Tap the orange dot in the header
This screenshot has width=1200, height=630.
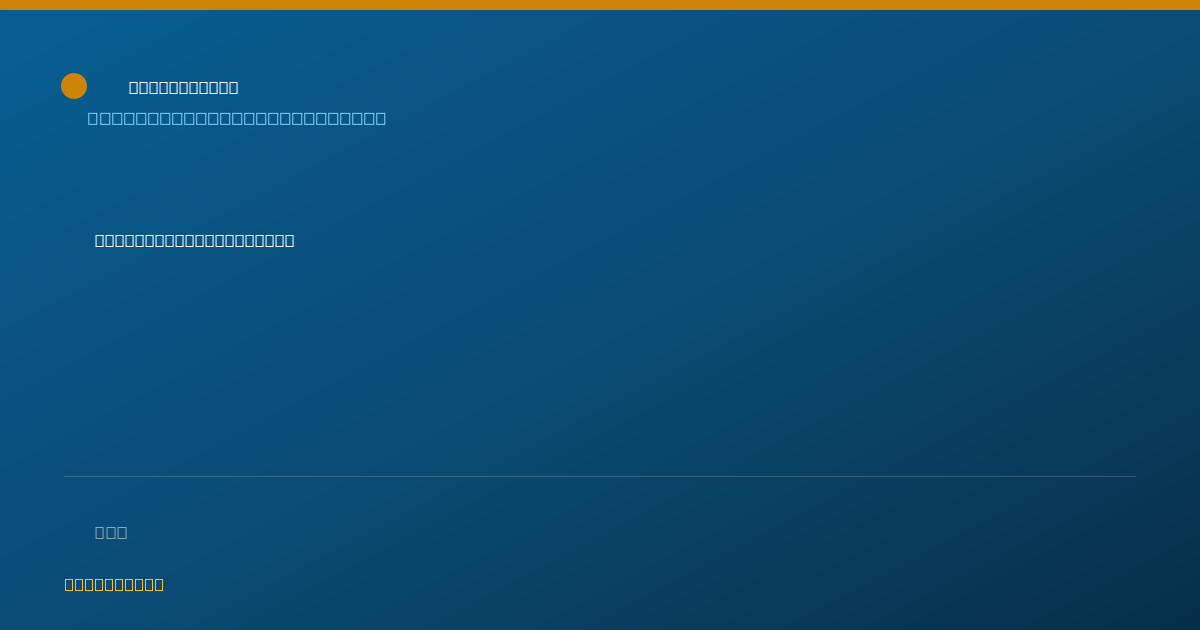click(74, 86)
